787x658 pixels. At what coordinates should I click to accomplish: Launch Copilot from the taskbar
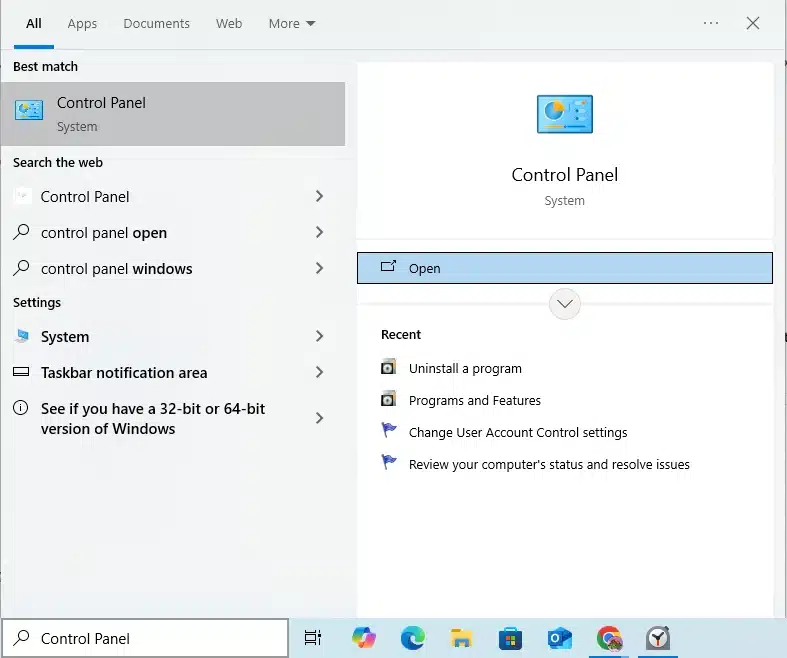[364, 638]
